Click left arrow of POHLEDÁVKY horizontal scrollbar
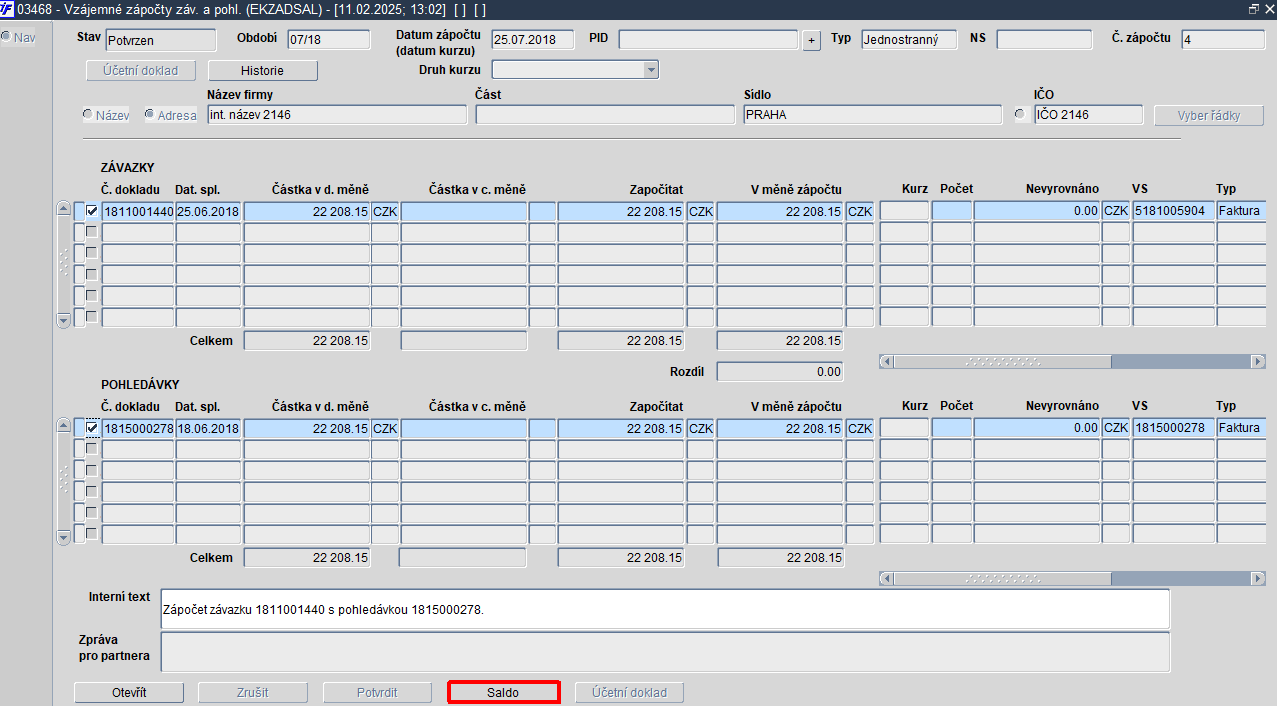The height and width of the screenshot is (706, 1277). tap(885, 578)
